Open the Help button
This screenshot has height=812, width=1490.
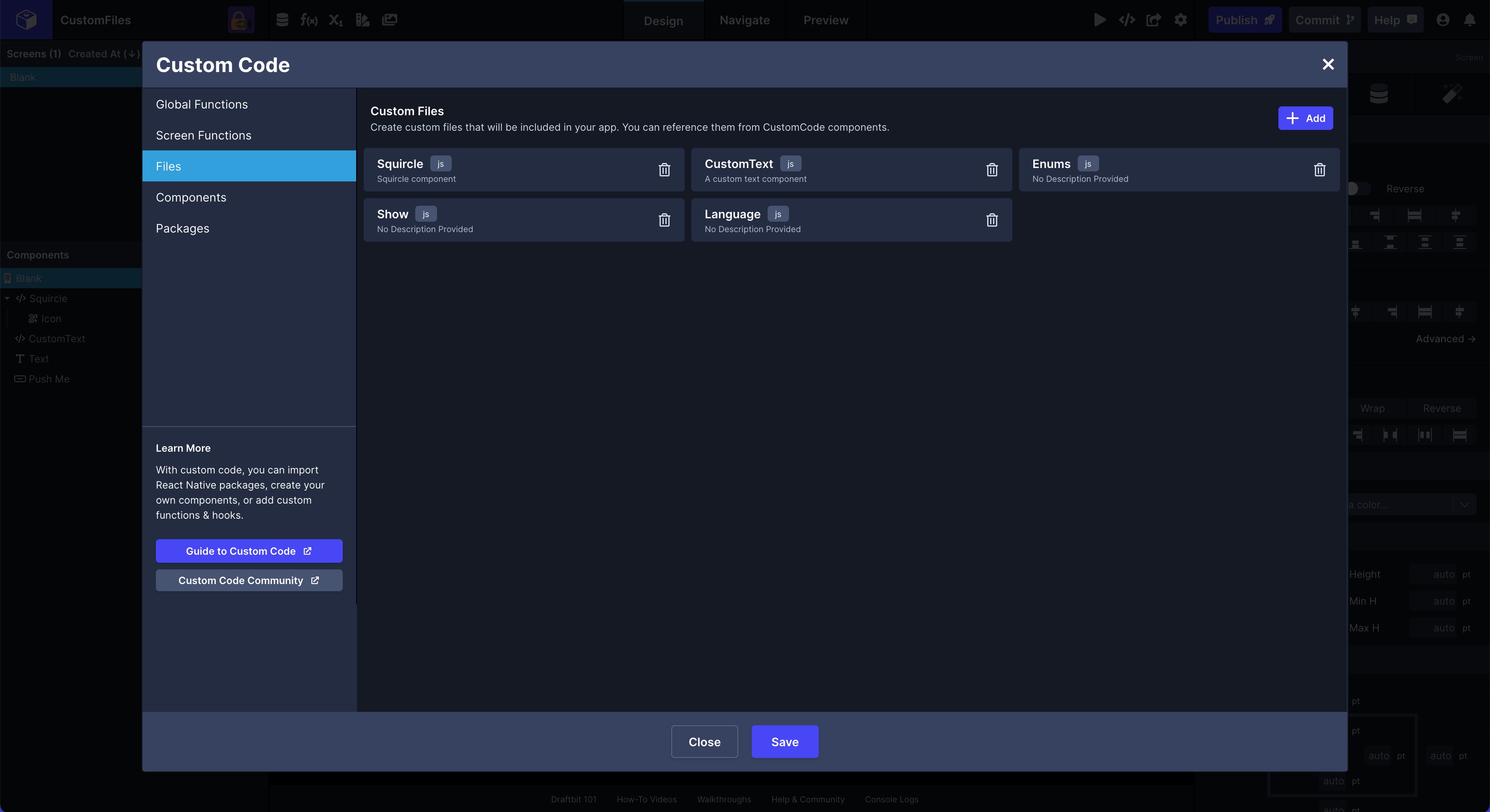1395,20
